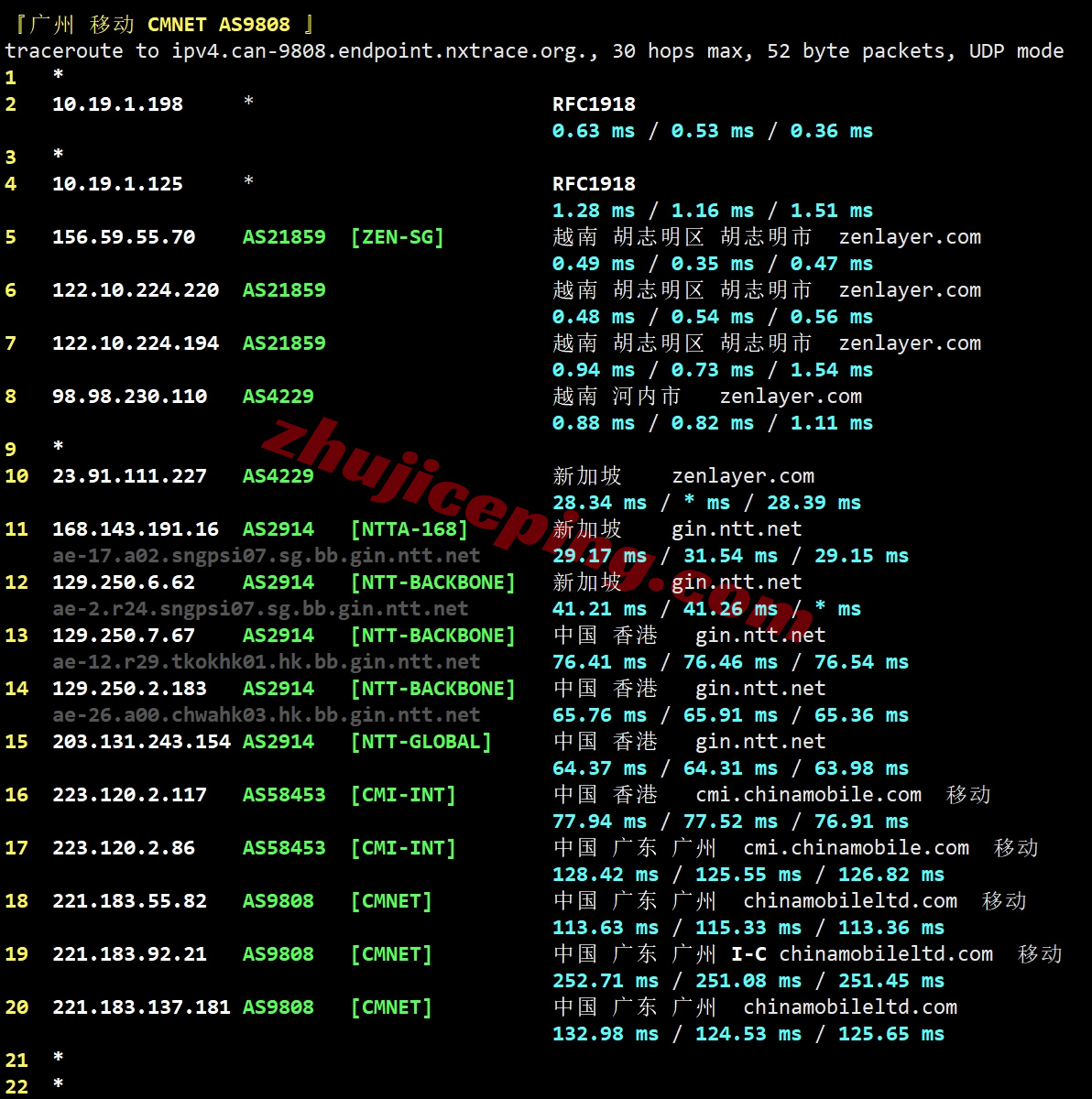Click [CMI-INT] on the 223.120.2.86 row
Viewport: 1092px width, 1099px height.
coord(403,848)
